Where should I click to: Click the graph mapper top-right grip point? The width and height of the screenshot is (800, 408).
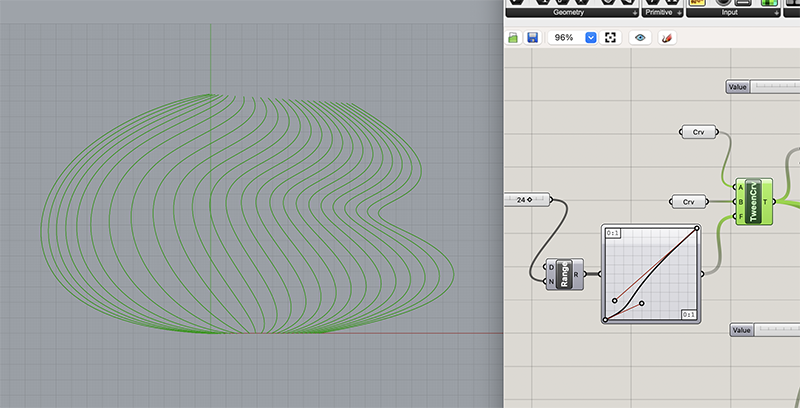coord(697,227)
